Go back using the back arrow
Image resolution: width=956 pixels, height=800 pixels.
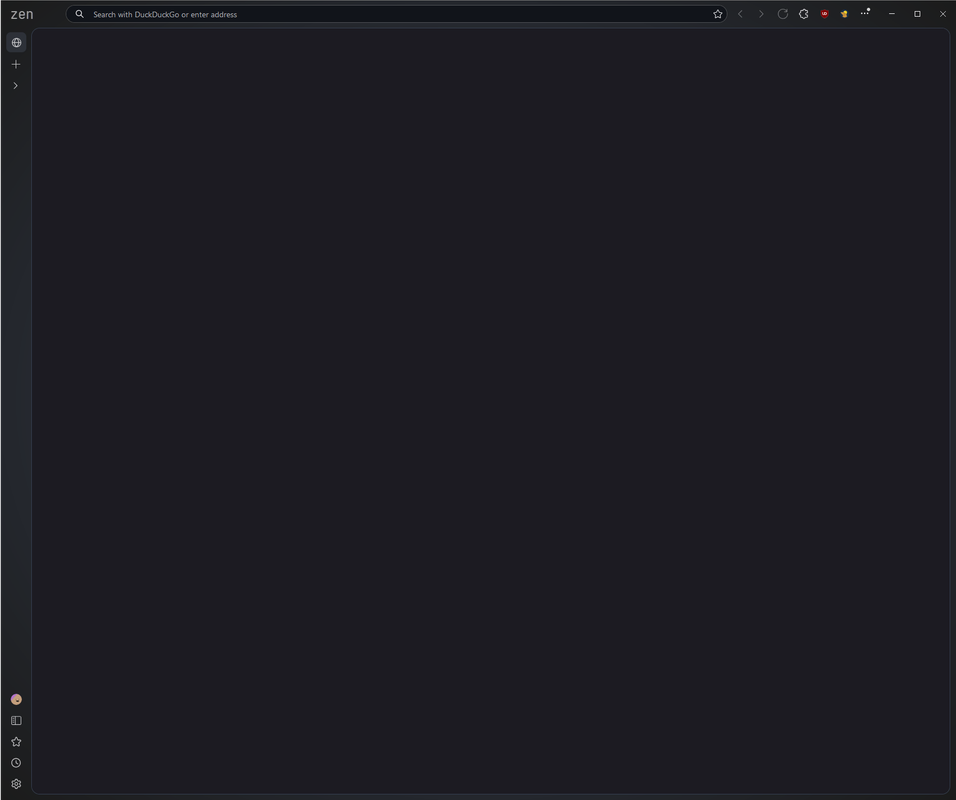click(x=740, y=14)
